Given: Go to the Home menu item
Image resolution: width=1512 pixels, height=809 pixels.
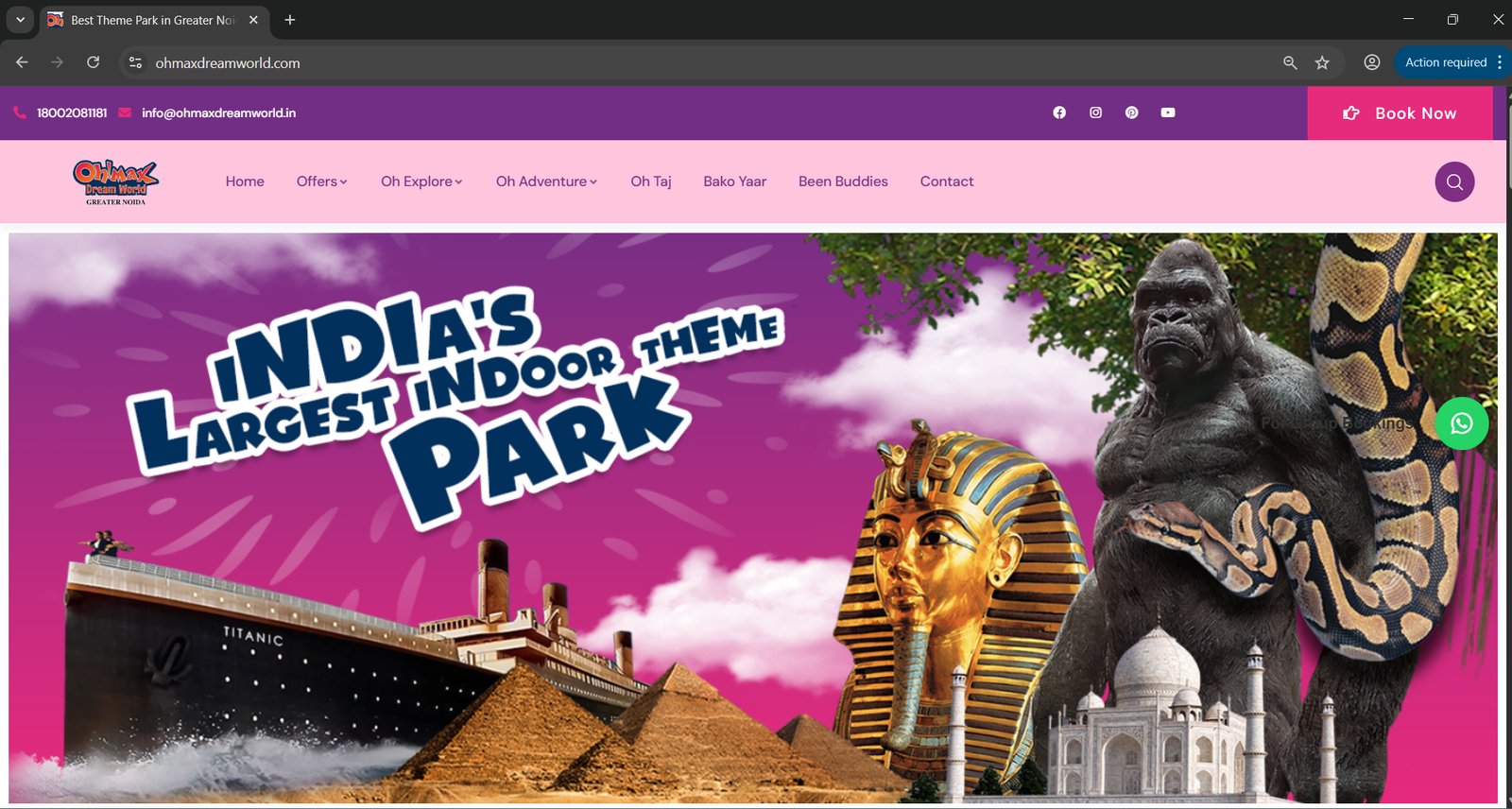Looking at the screenshot, I should coord(245,181).
